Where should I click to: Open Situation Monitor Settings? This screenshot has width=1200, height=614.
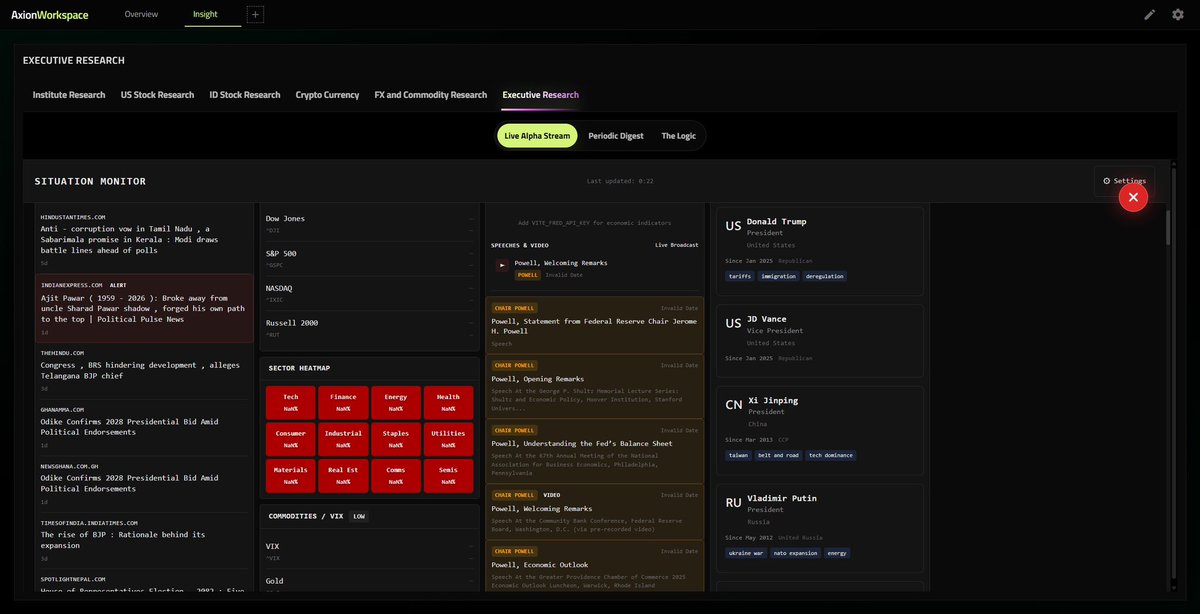[1124, 181]
